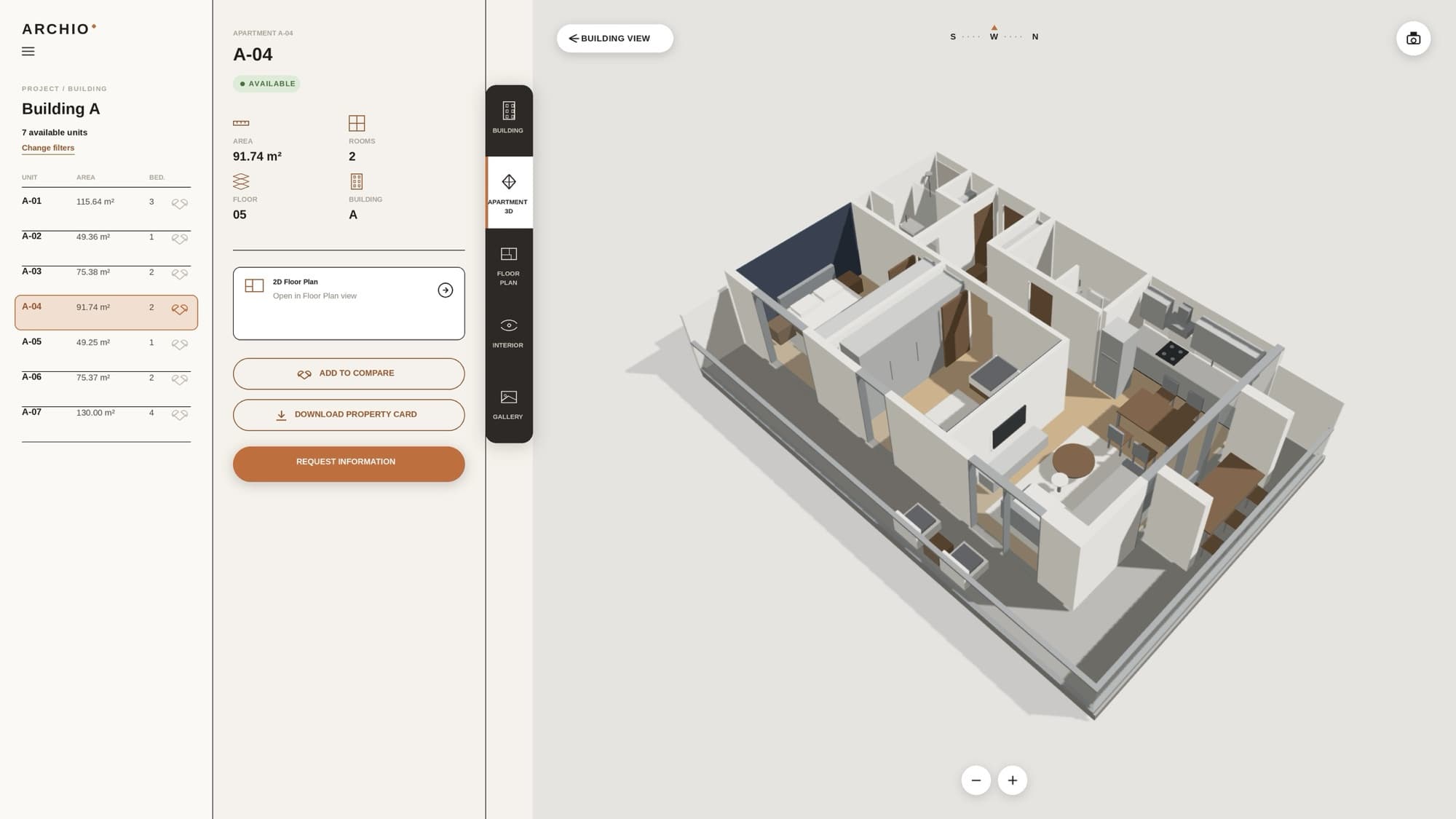Click compare icon for unit A-07

click(180, 415)
